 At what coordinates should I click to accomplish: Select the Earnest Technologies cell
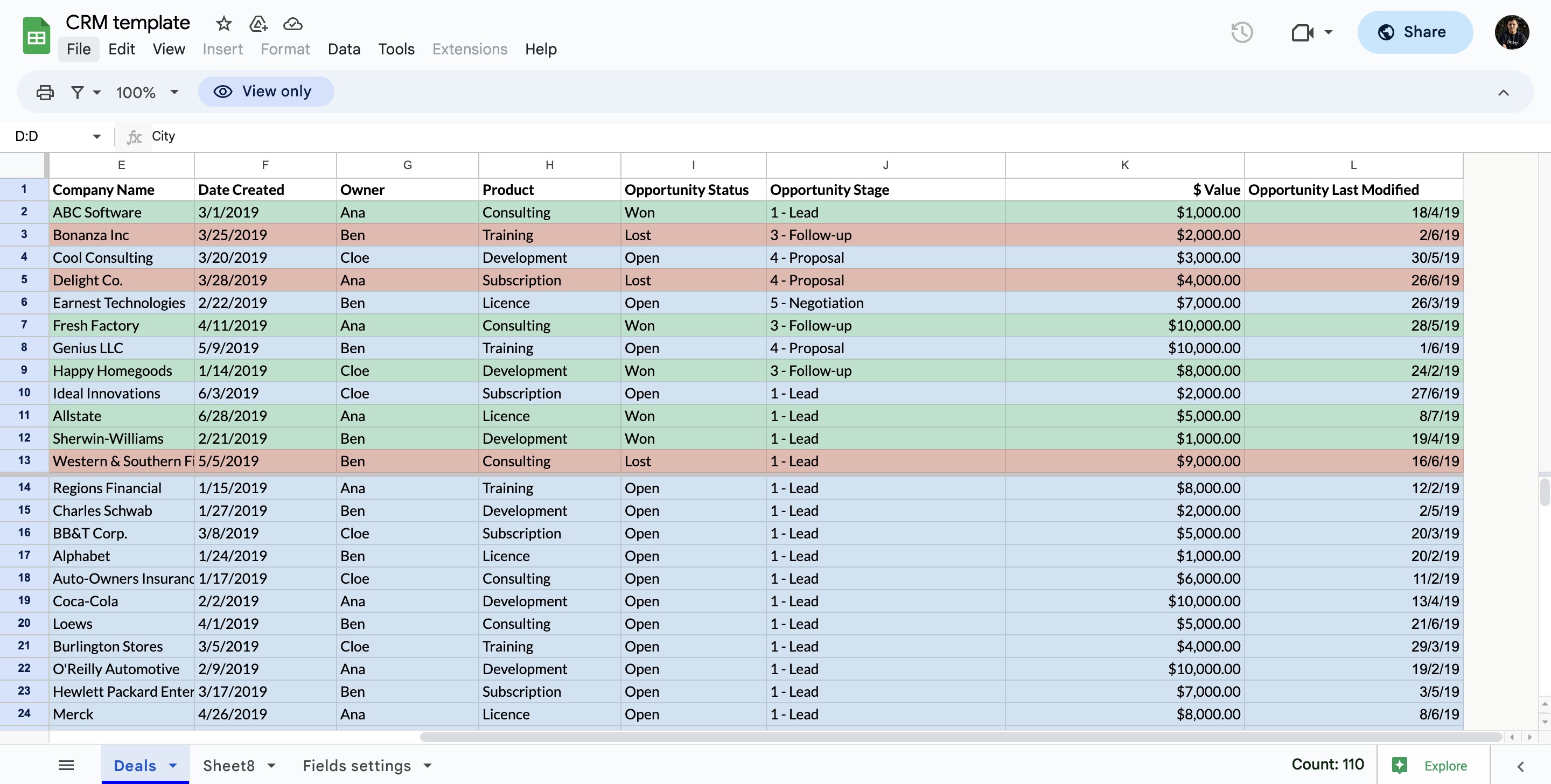[x=121, y=303]
